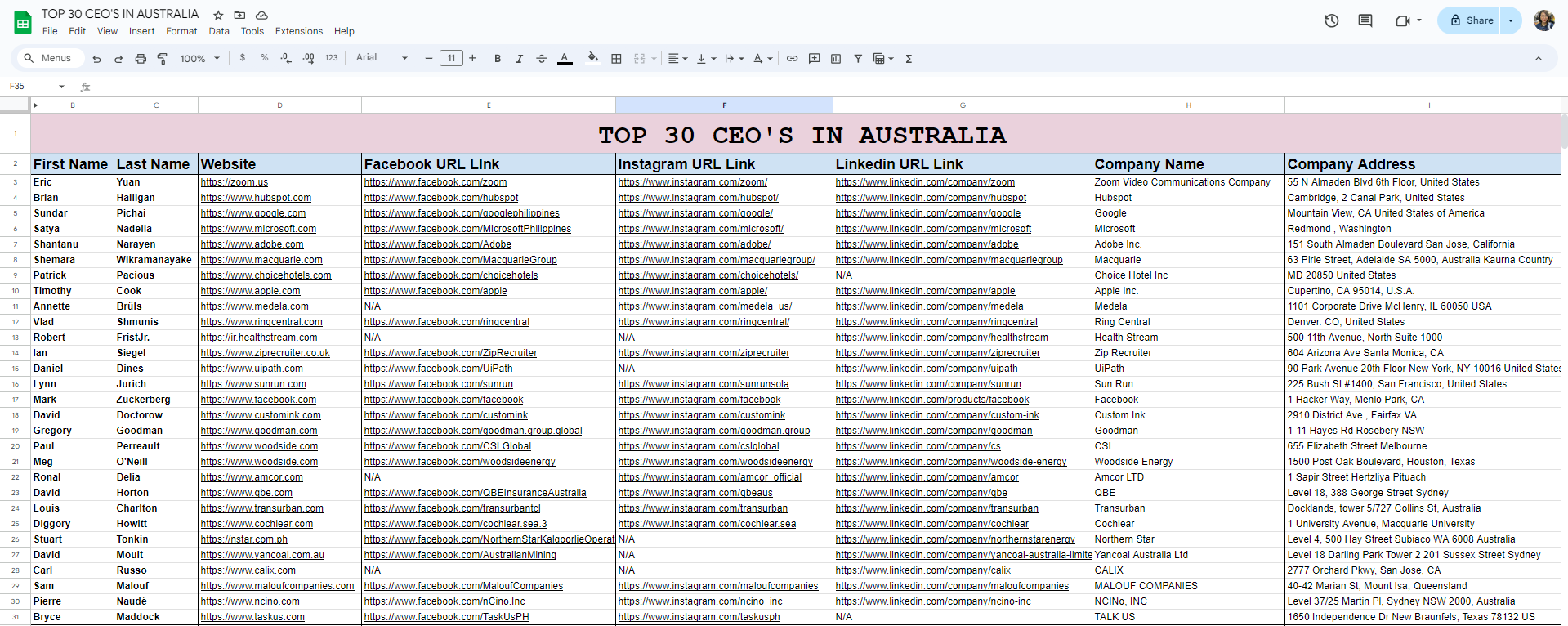The image size is (1568, 626).
Task: Open the Google Sheets home icon
Action: (x=23, y=22)
